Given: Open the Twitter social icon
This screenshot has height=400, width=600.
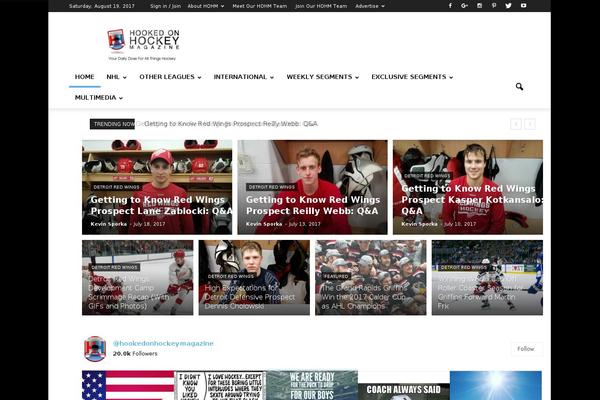Looking at the screenshot, I should [509, 6].
